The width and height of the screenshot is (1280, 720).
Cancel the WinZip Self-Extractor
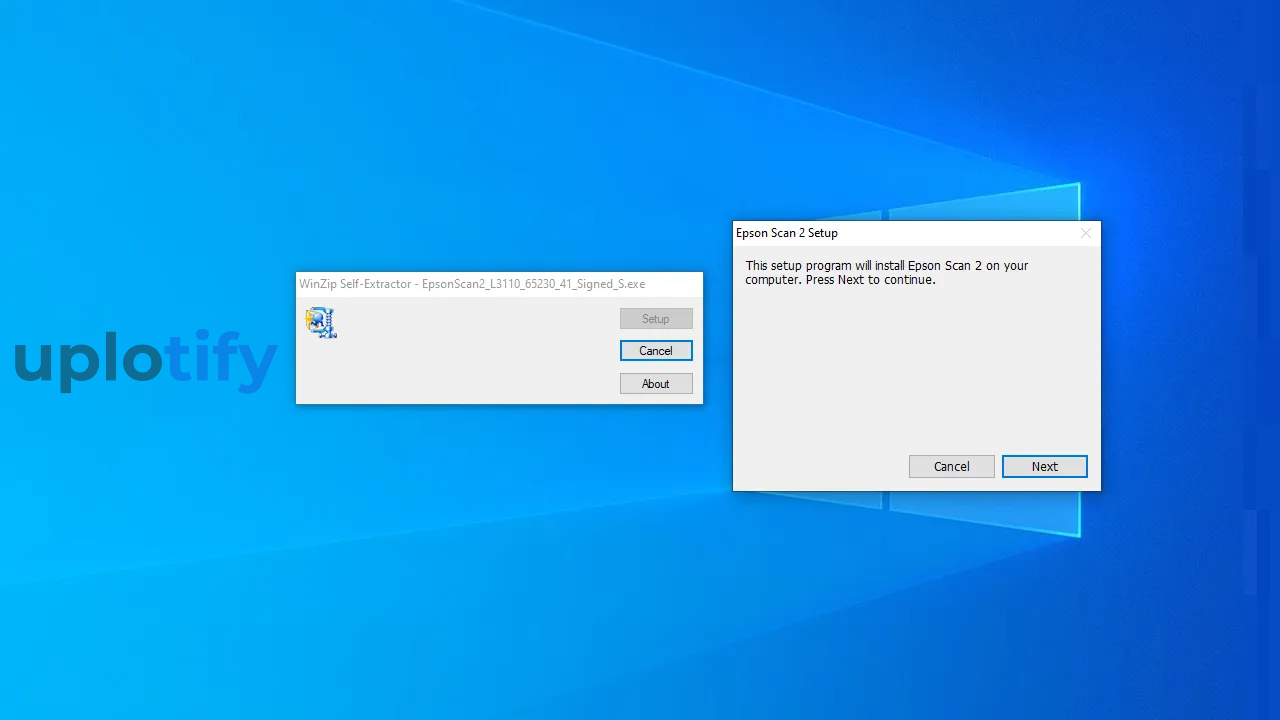(x=656, y=351)
